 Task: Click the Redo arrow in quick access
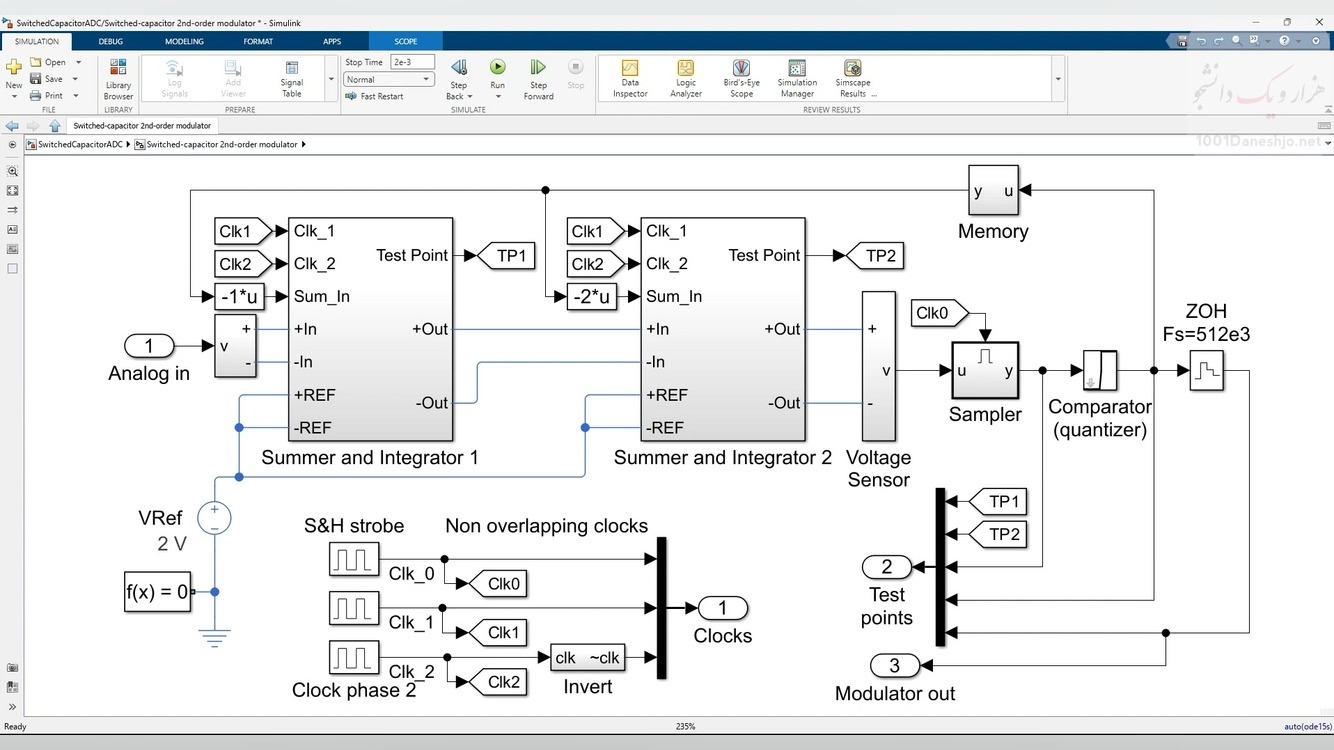click(x=1219, y=41)
